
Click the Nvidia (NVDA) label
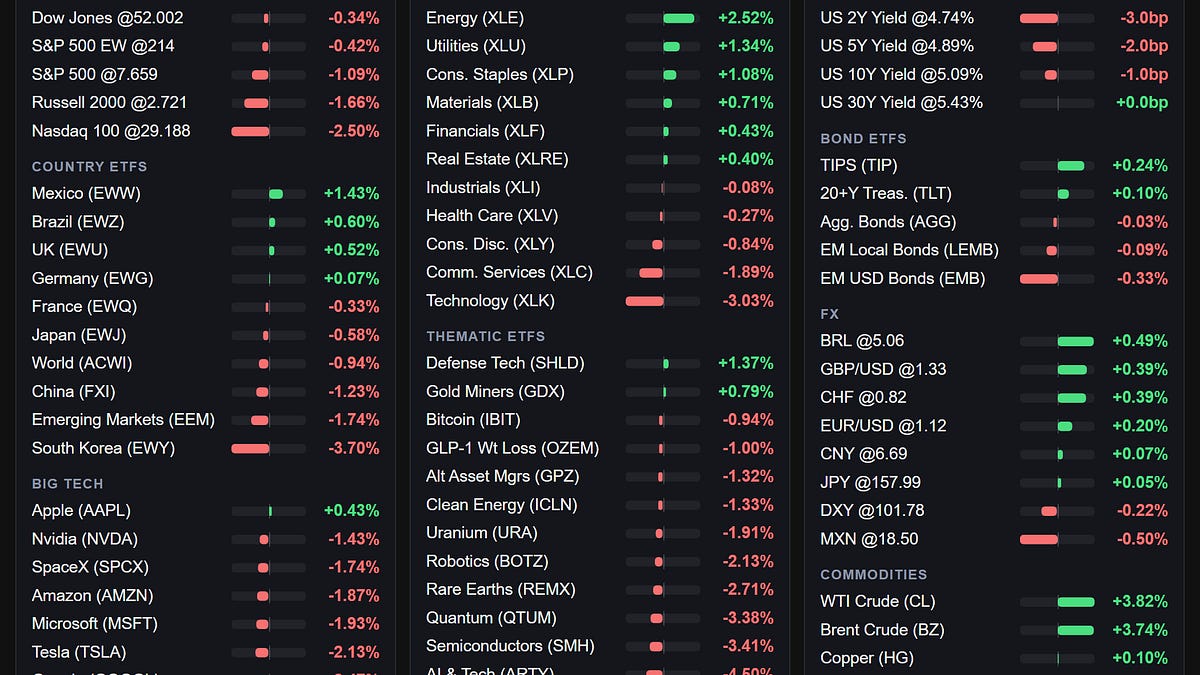(84, 539)
